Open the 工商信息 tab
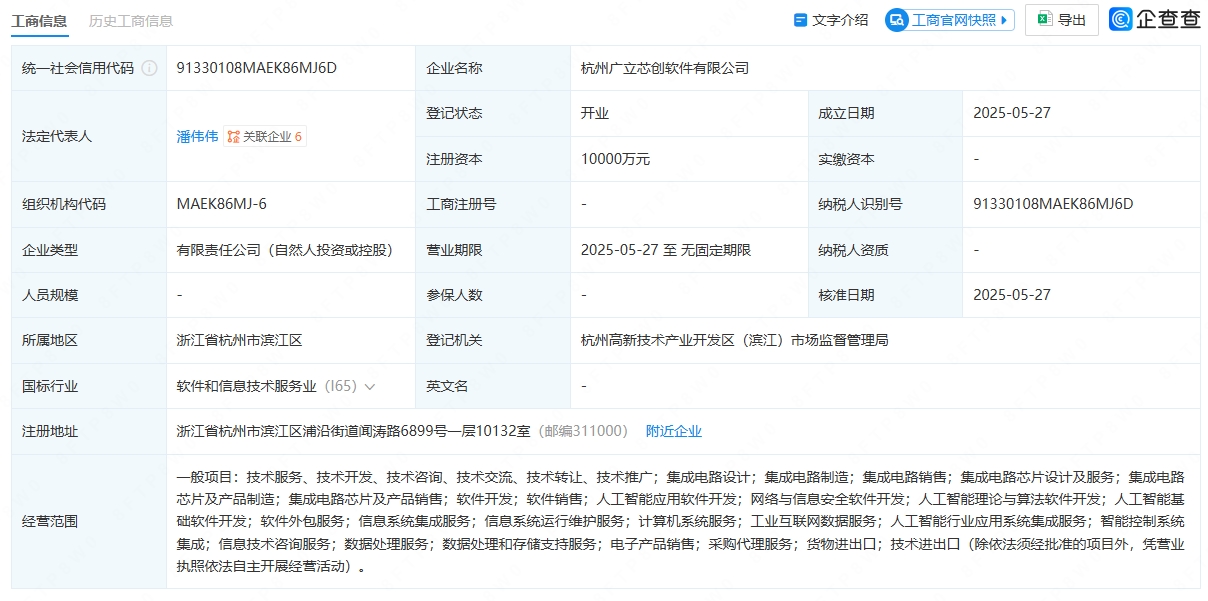Screen dimensions: 1208x601 point(40,20)
